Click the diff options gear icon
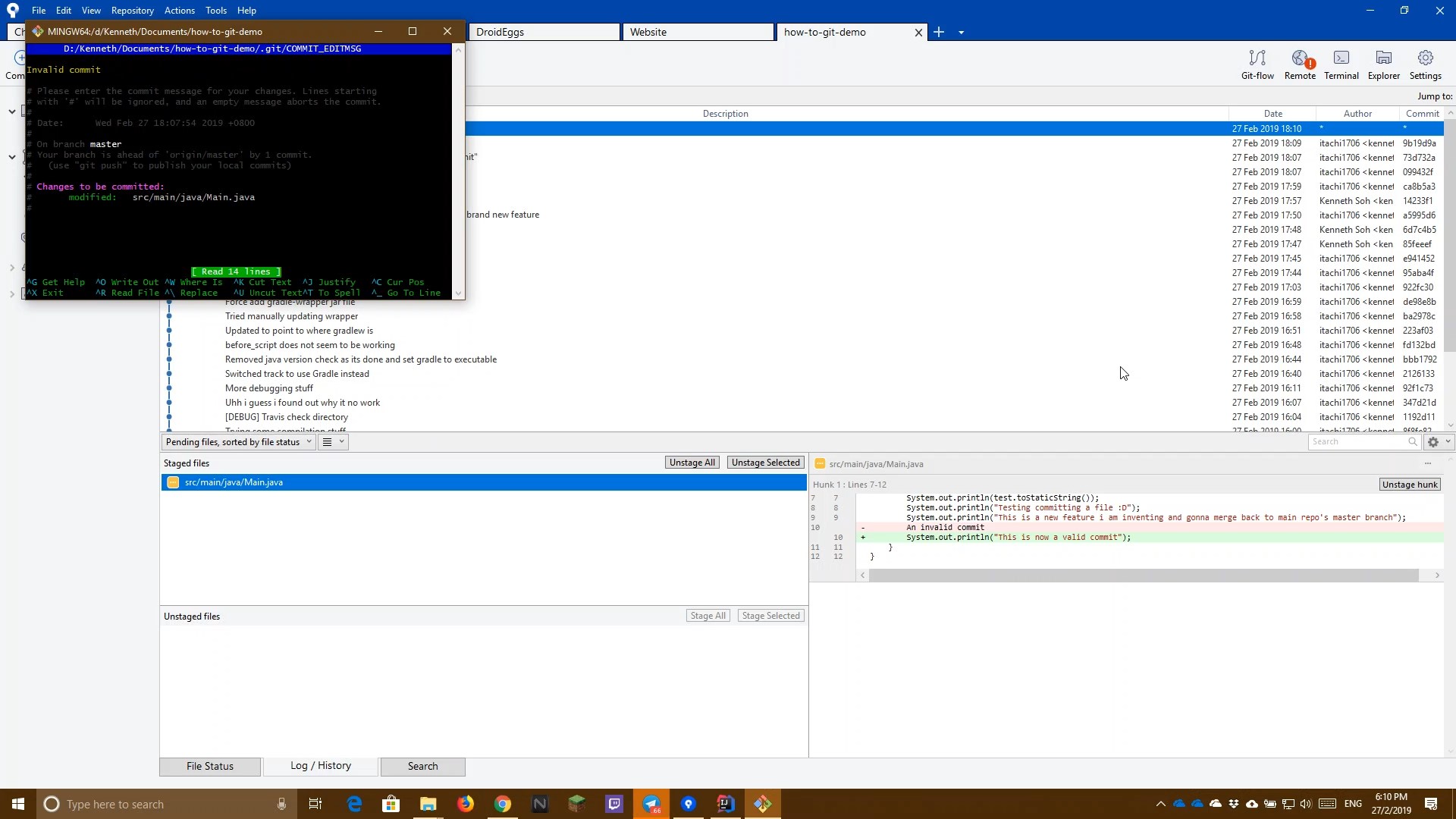Screen dimensions: 1456x819 (x=1433, y=442)
